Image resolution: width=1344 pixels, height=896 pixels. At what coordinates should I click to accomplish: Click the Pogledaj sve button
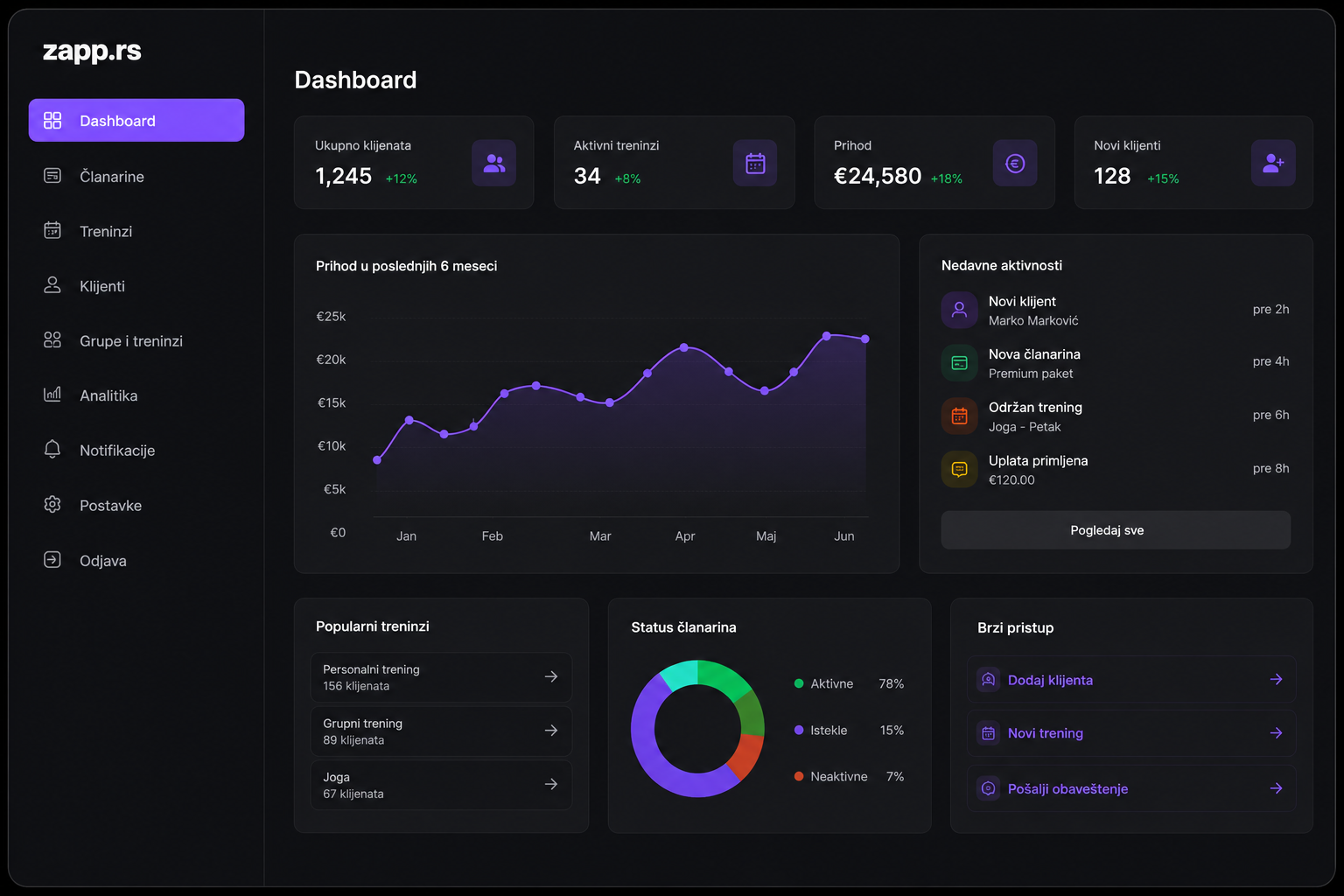point(1116,530)
